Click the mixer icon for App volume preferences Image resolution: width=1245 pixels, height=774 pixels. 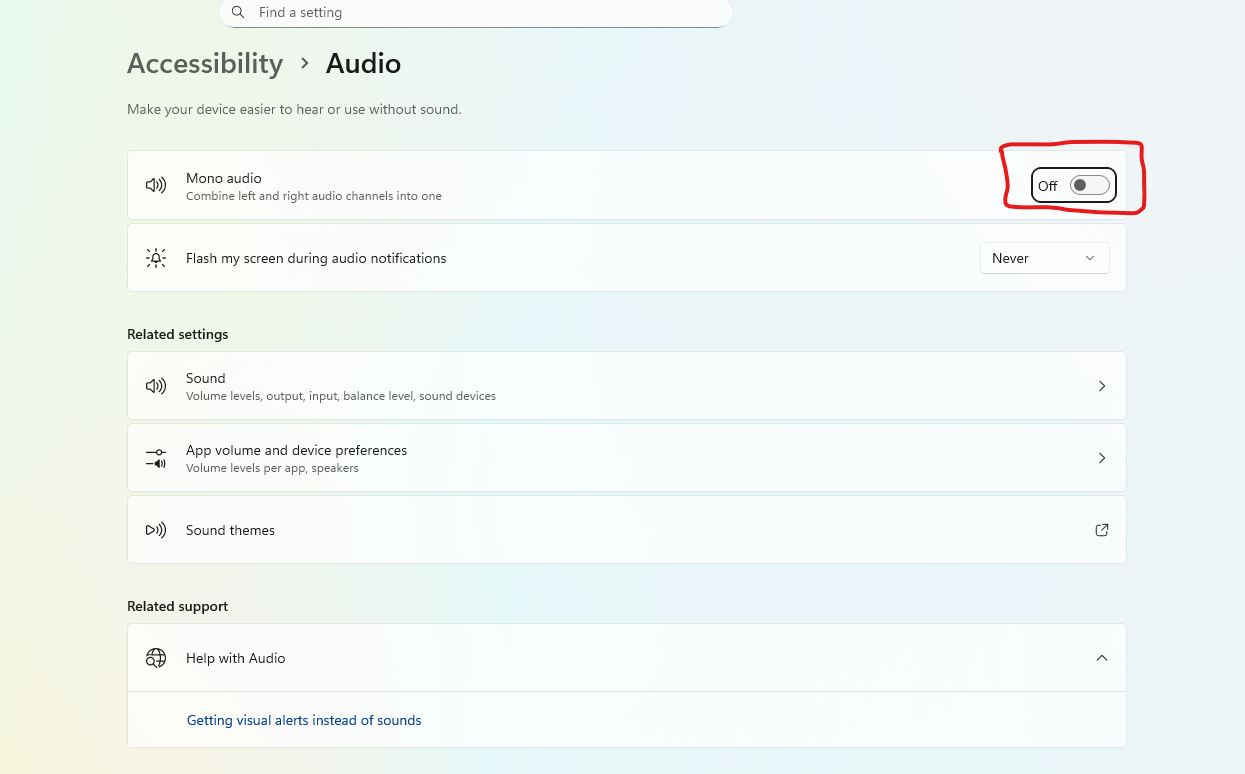pyautogui.click(x=156, y=458)
